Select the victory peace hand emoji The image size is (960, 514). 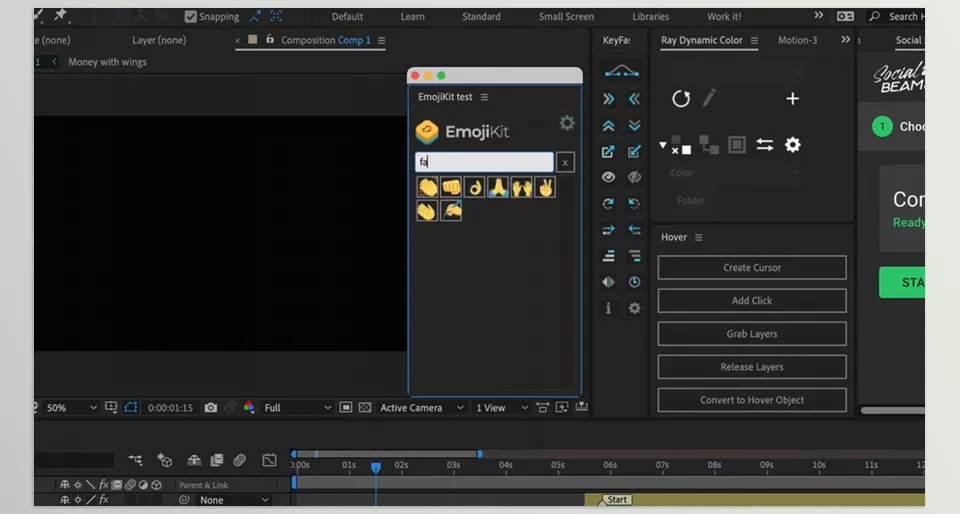tap(545, 187)
